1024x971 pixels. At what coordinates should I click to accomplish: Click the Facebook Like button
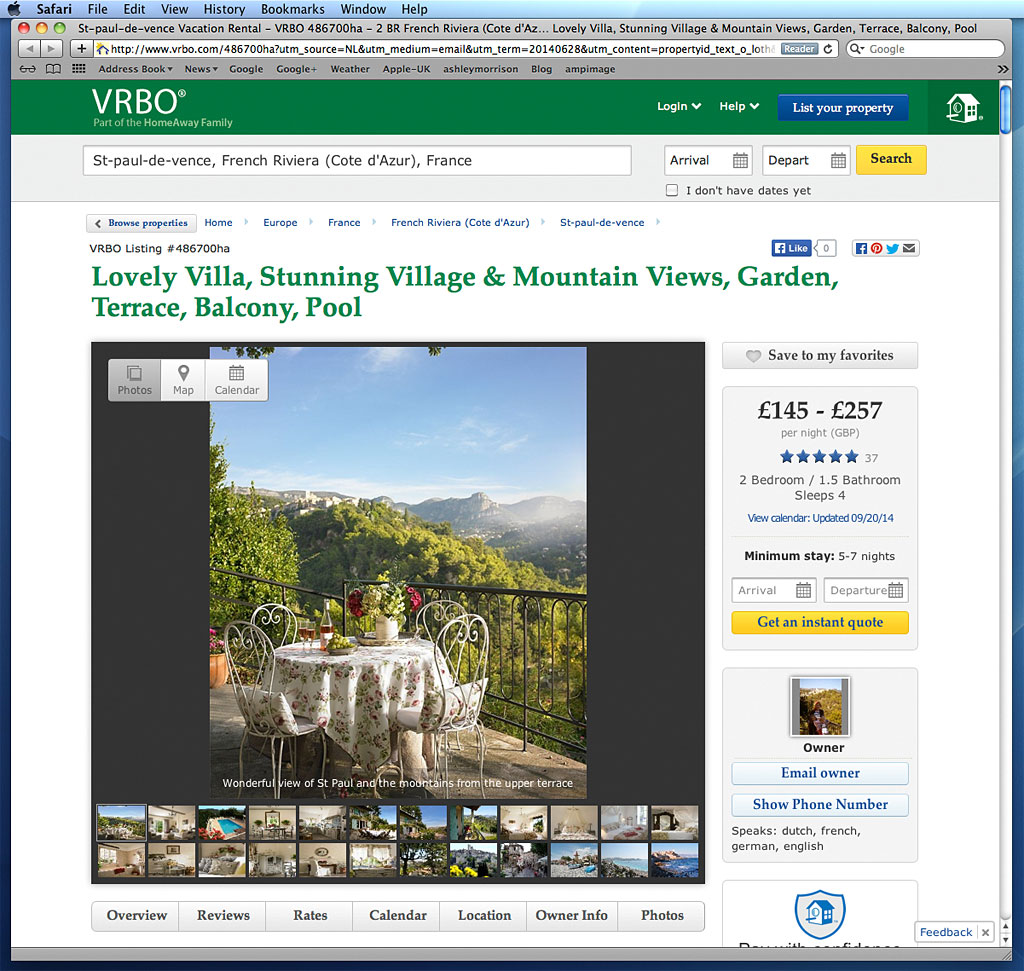point(790,248)
